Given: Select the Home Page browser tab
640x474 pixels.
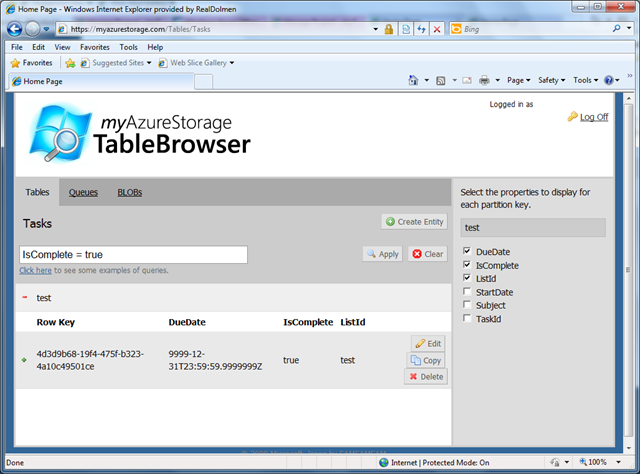Looking at the screenshot, I should pos(101,81).
